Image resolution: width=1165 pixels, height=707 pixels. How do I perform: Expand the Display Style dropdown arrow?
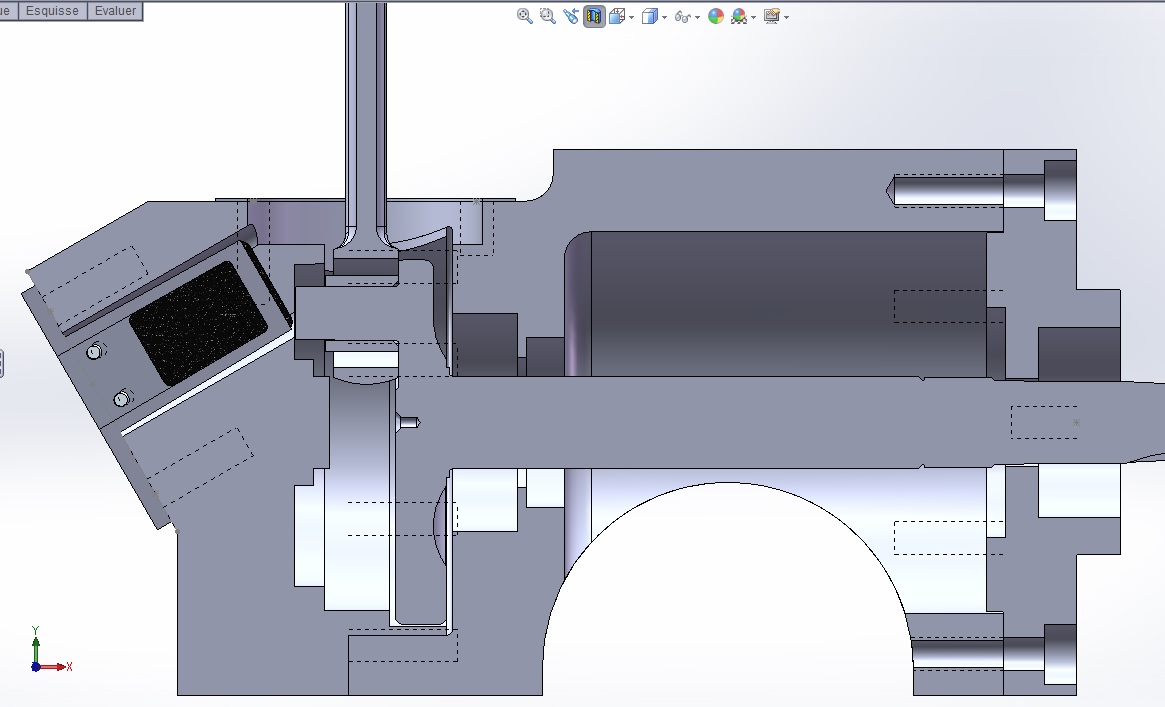tap(663, 17)
